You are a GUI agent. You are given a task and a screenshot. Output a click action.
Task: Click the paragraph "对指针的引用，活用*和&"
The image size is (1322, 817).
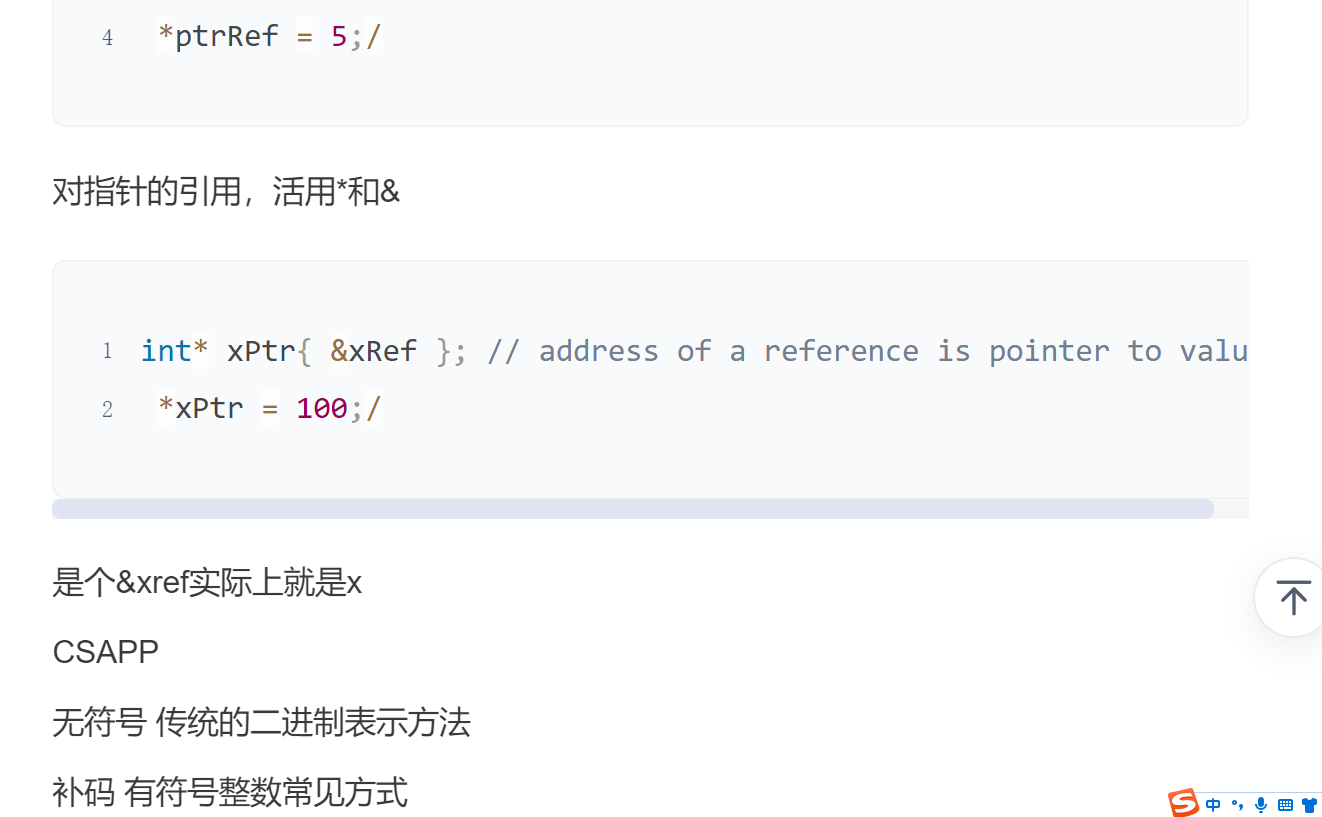click(226, 191)
